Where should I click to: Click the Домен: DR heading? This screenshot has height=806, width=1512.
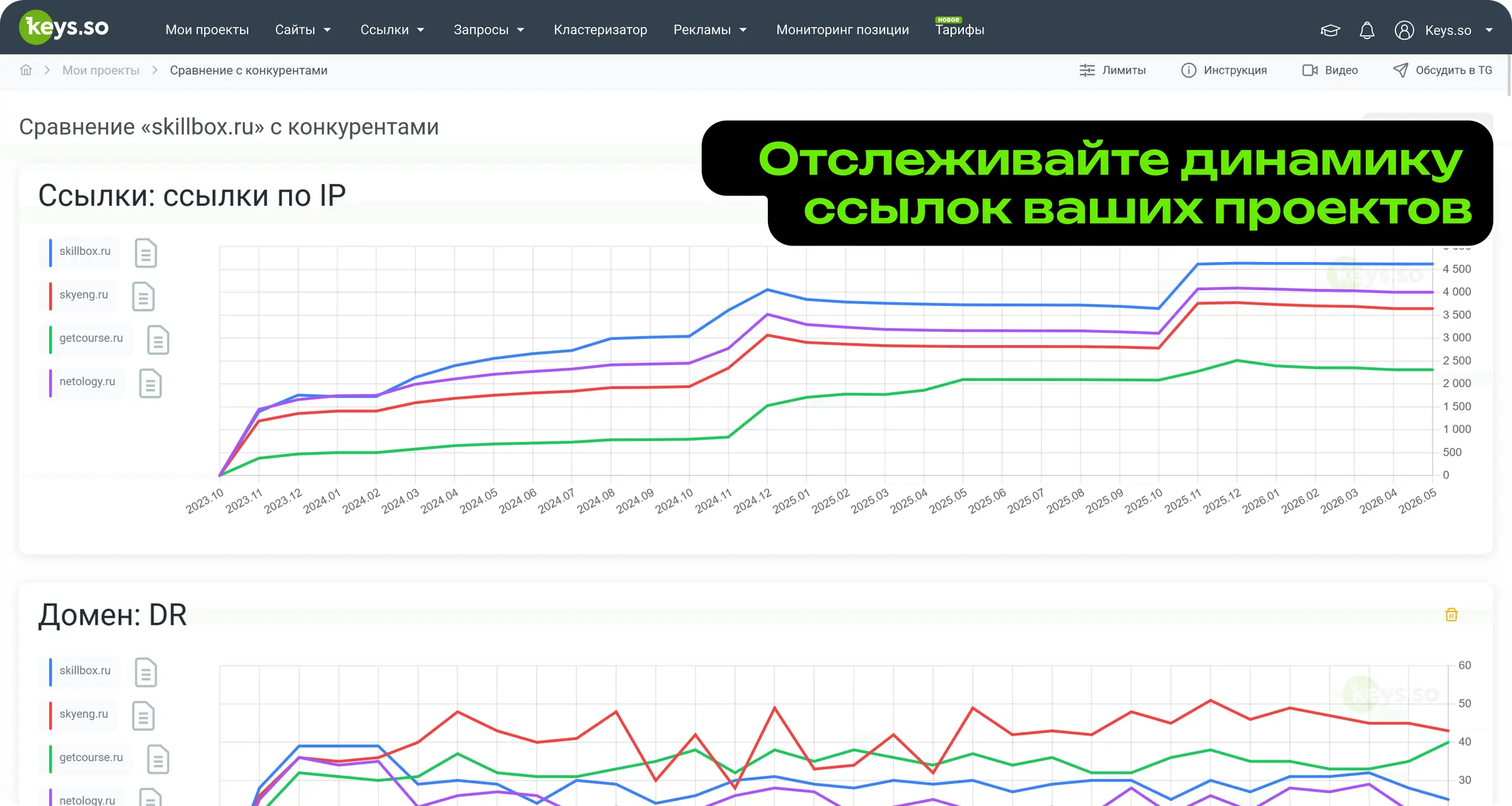click(x=113, y=615)
